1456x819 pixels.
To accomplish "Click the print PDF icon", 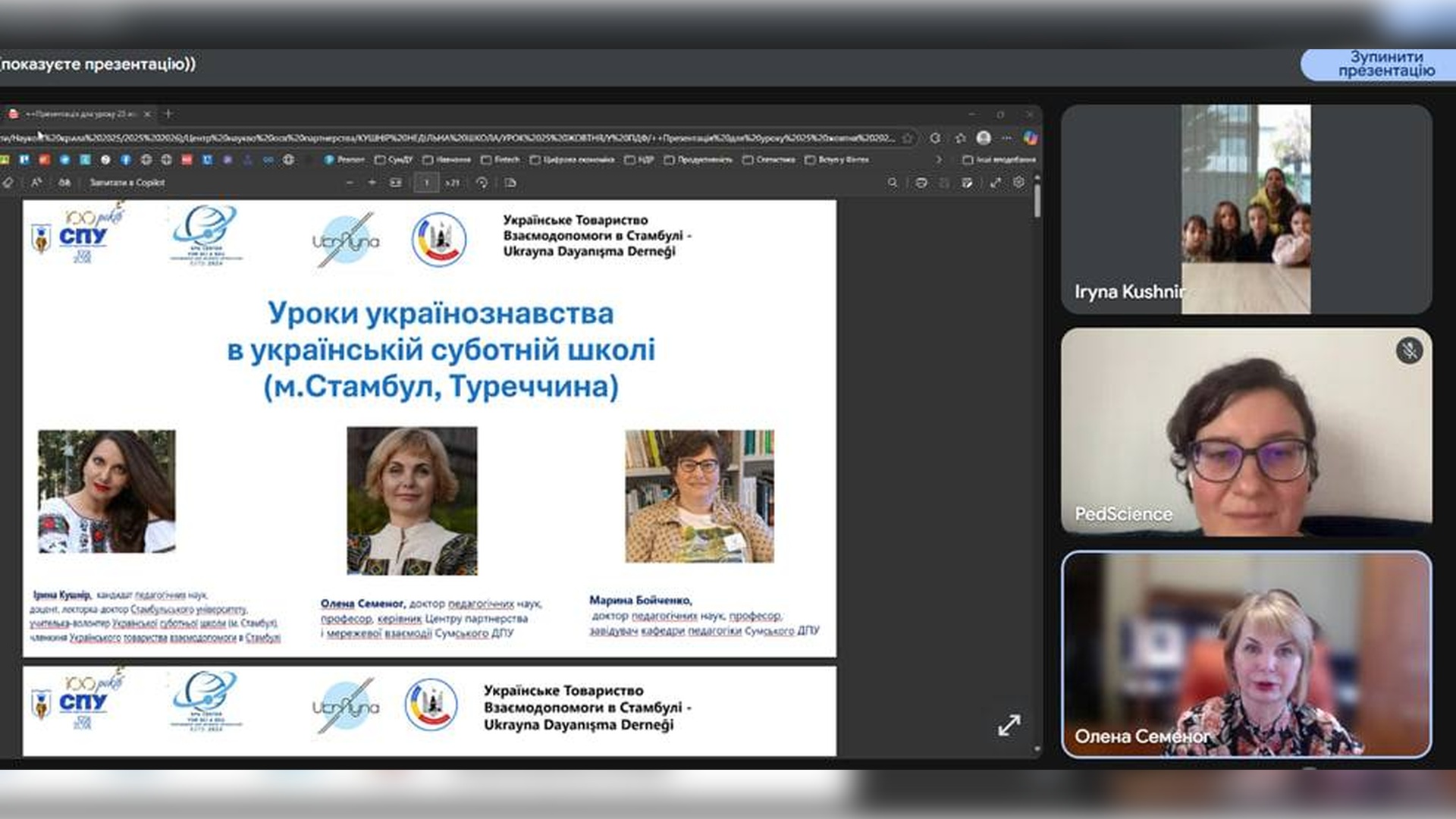I will [921, 183].
